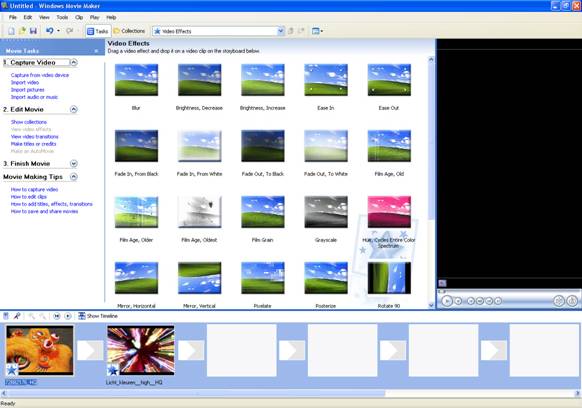Select the Licht_kleuren__high__HQ storyboard clip

pyautogui.click(x=141, y=350)
